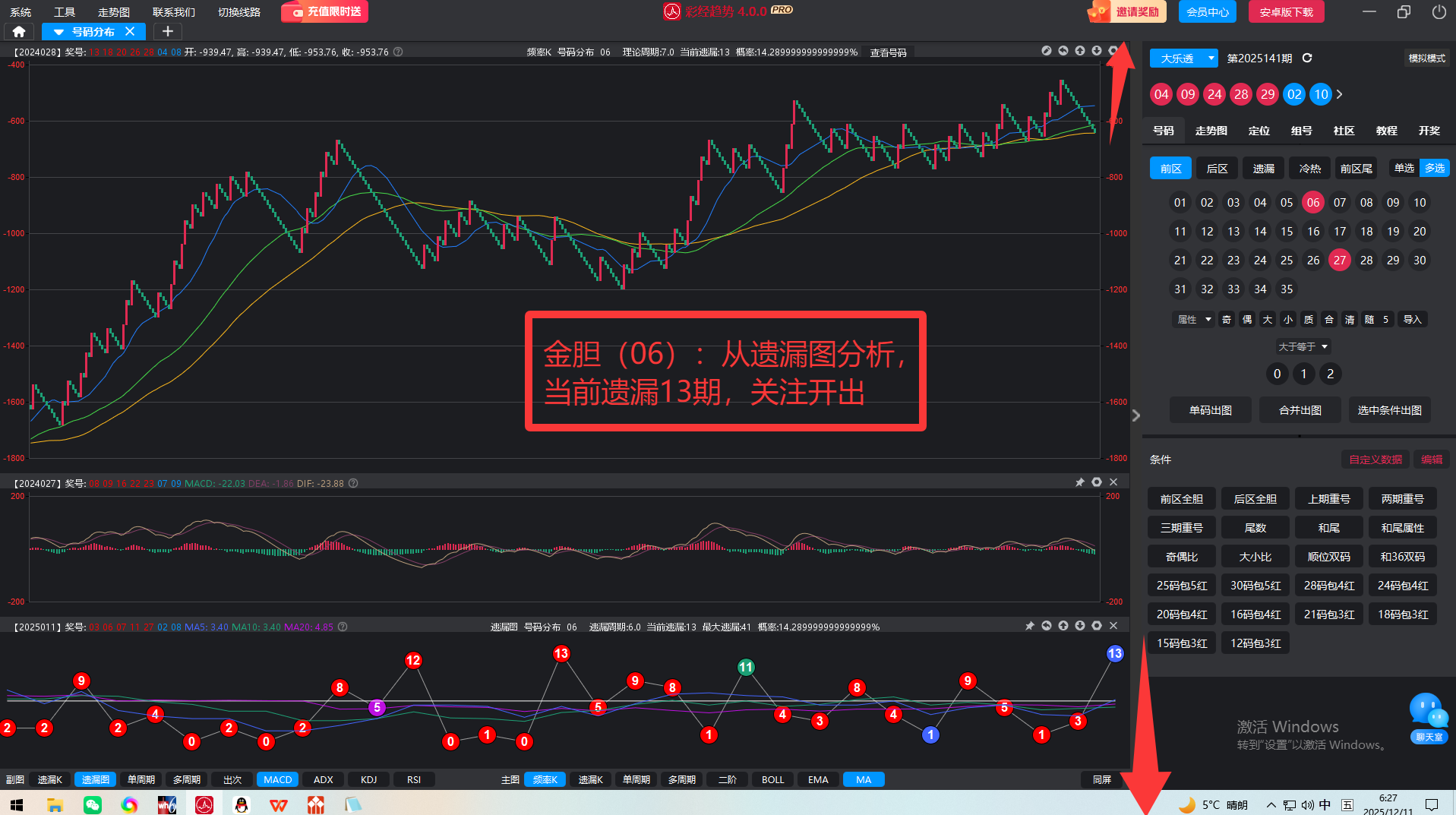Toggle the KDJ sub-chart indicator
The height and width of the screenshot is (815, 1456).
click(368, 779)
